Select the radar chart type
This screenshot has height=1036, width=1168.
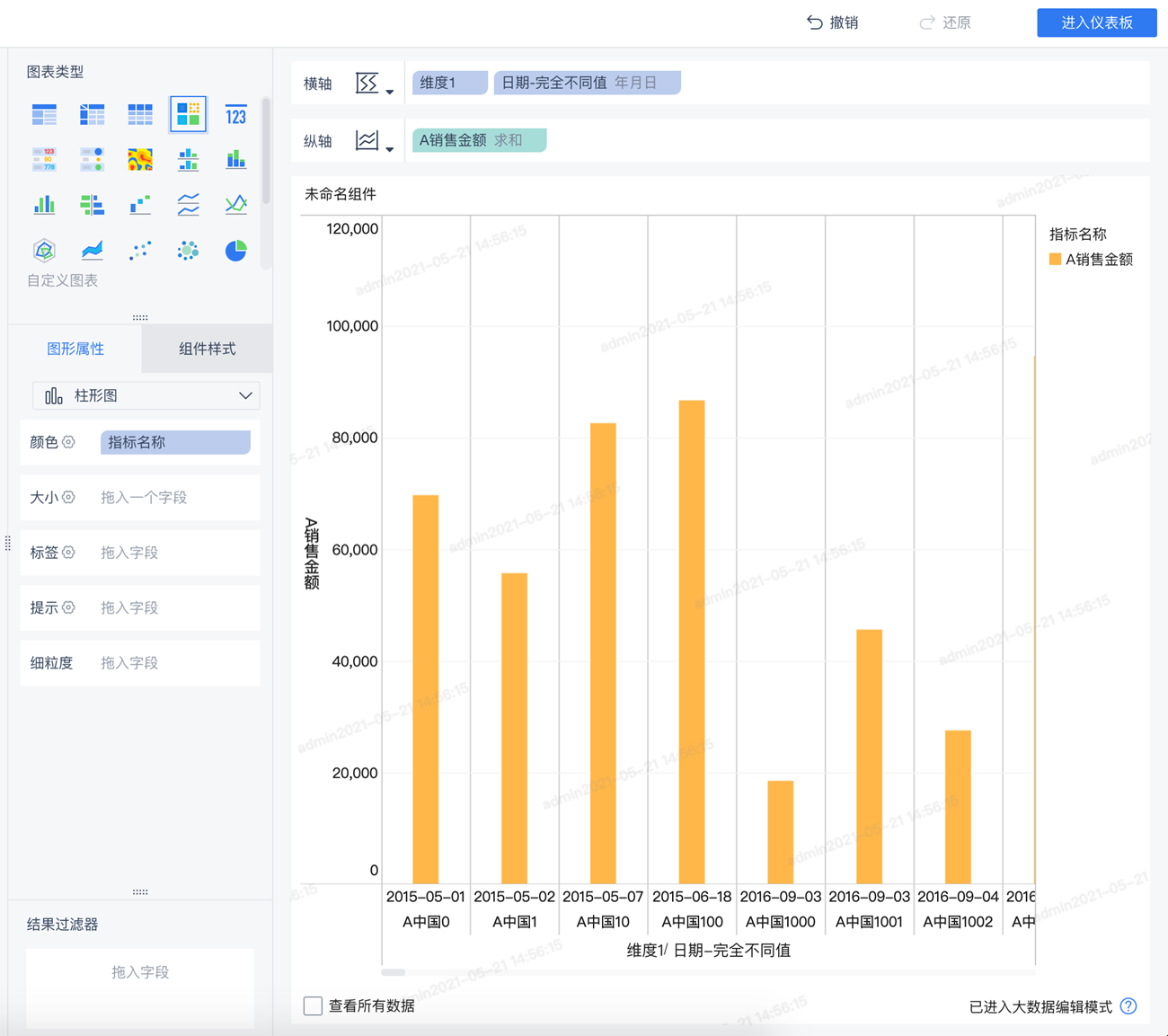(44, 250)
